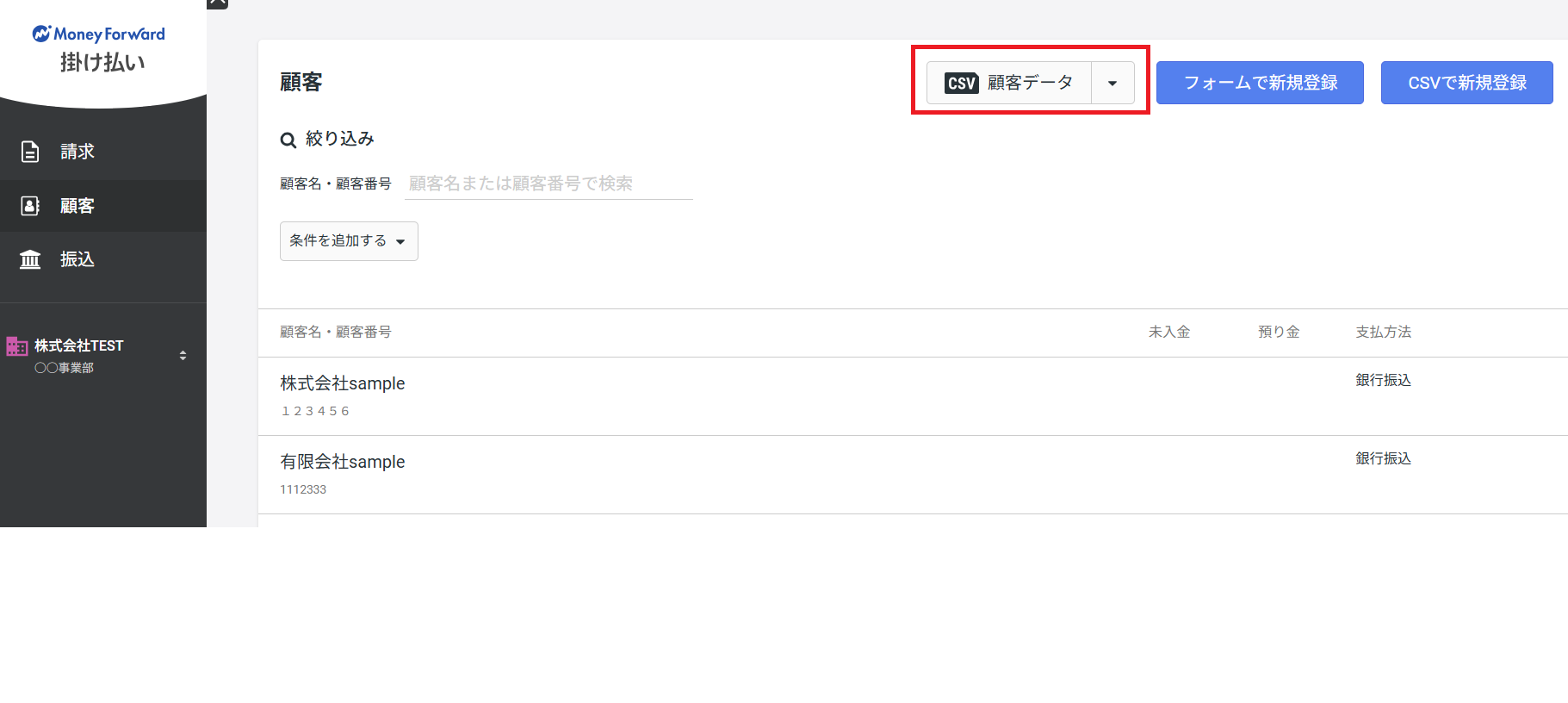
Task: Click the CSV badge icon on 顧客データ
Action: coord(962,83)
